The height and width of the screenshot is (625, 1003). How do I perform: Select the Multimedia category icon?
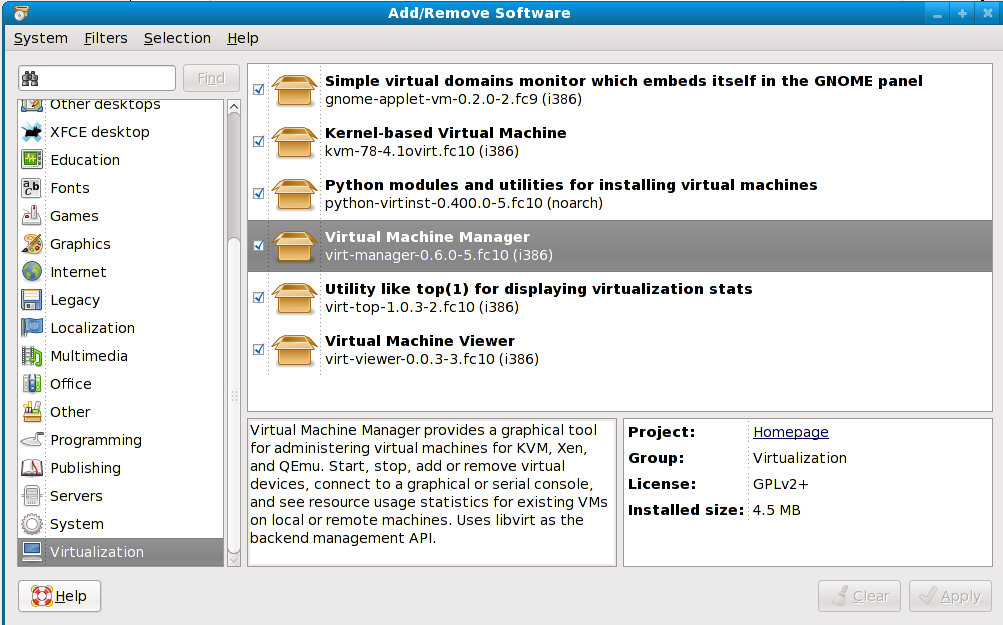(x=32, y=356)
